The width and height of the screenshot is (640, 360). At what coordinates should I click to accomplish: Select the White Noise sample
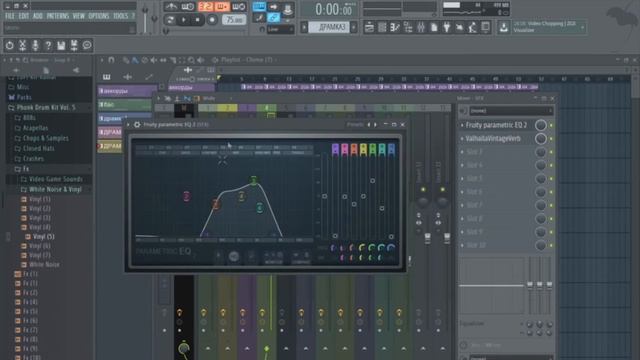(44, 264)
